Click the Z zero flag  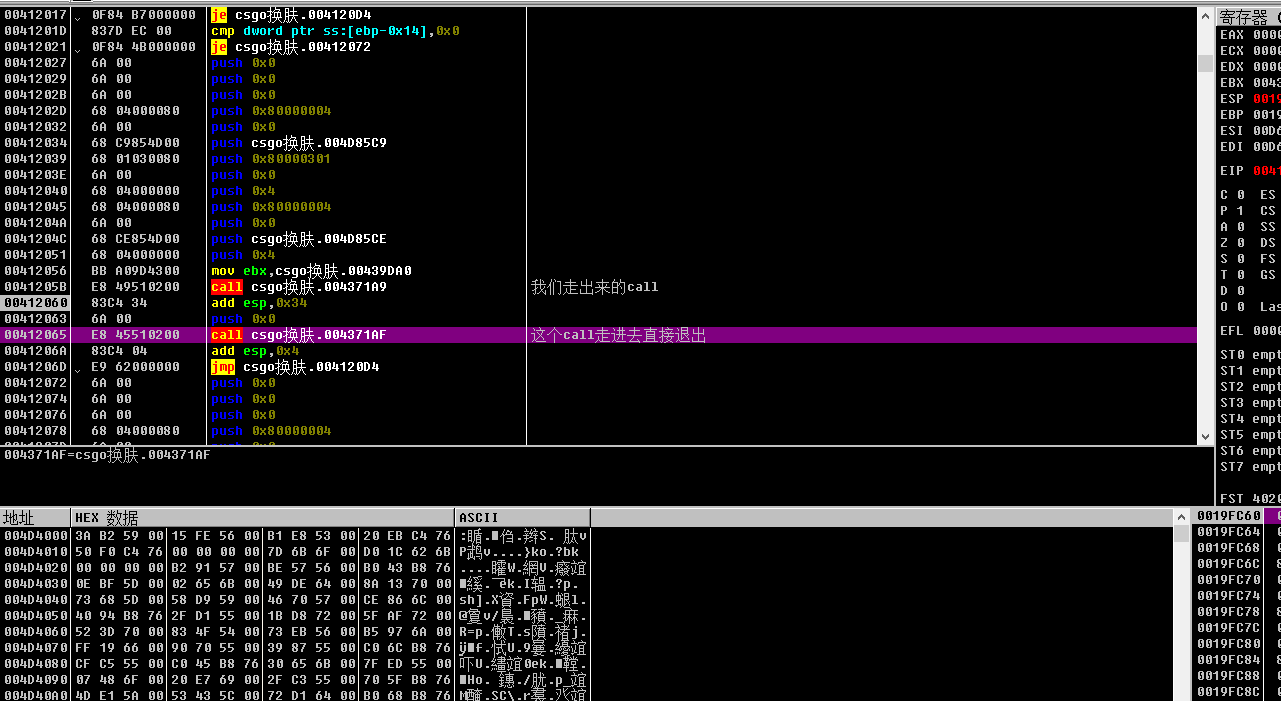tap(1232, 243)
